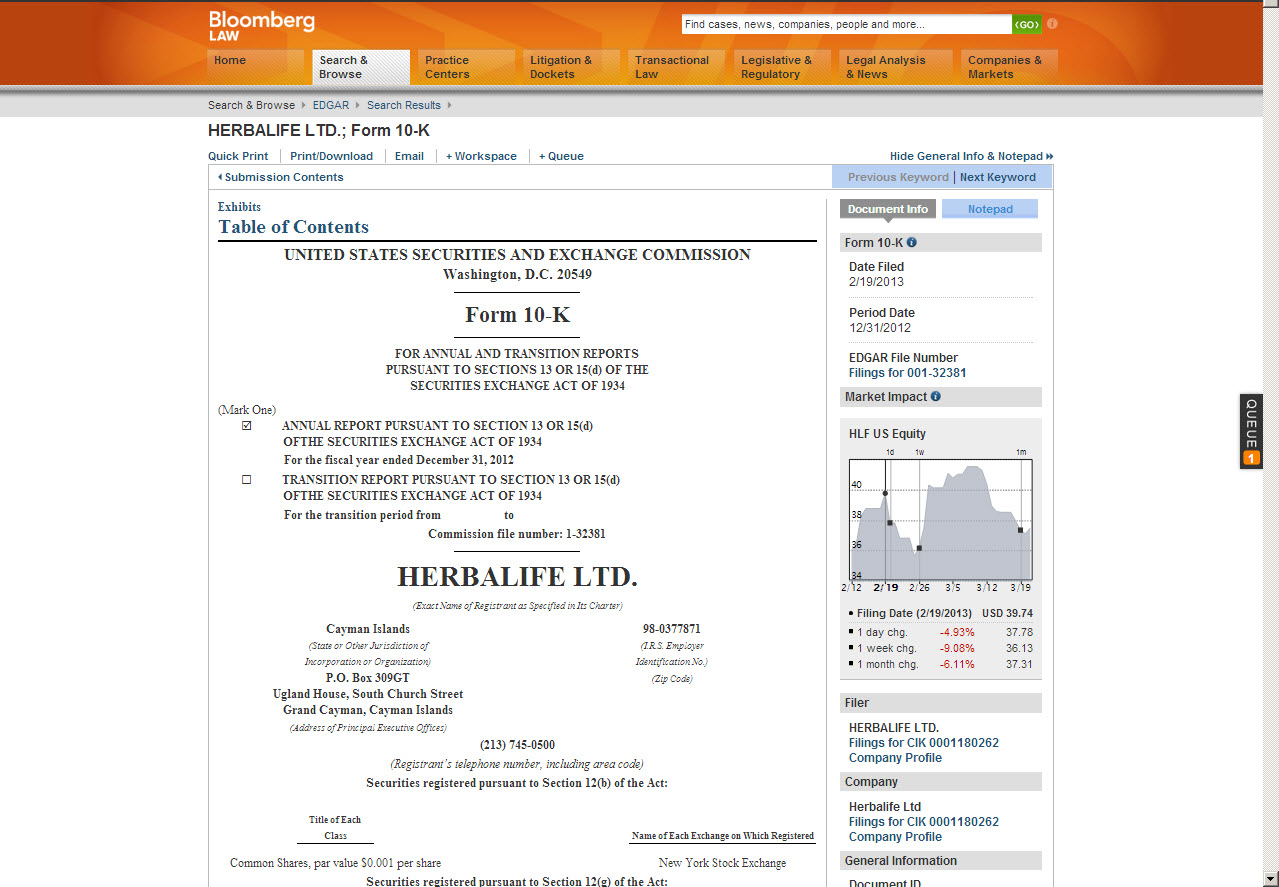Select the '(213) 745-0500' phone number
This screenshot has width=1279, height=887.
[517, 745]
